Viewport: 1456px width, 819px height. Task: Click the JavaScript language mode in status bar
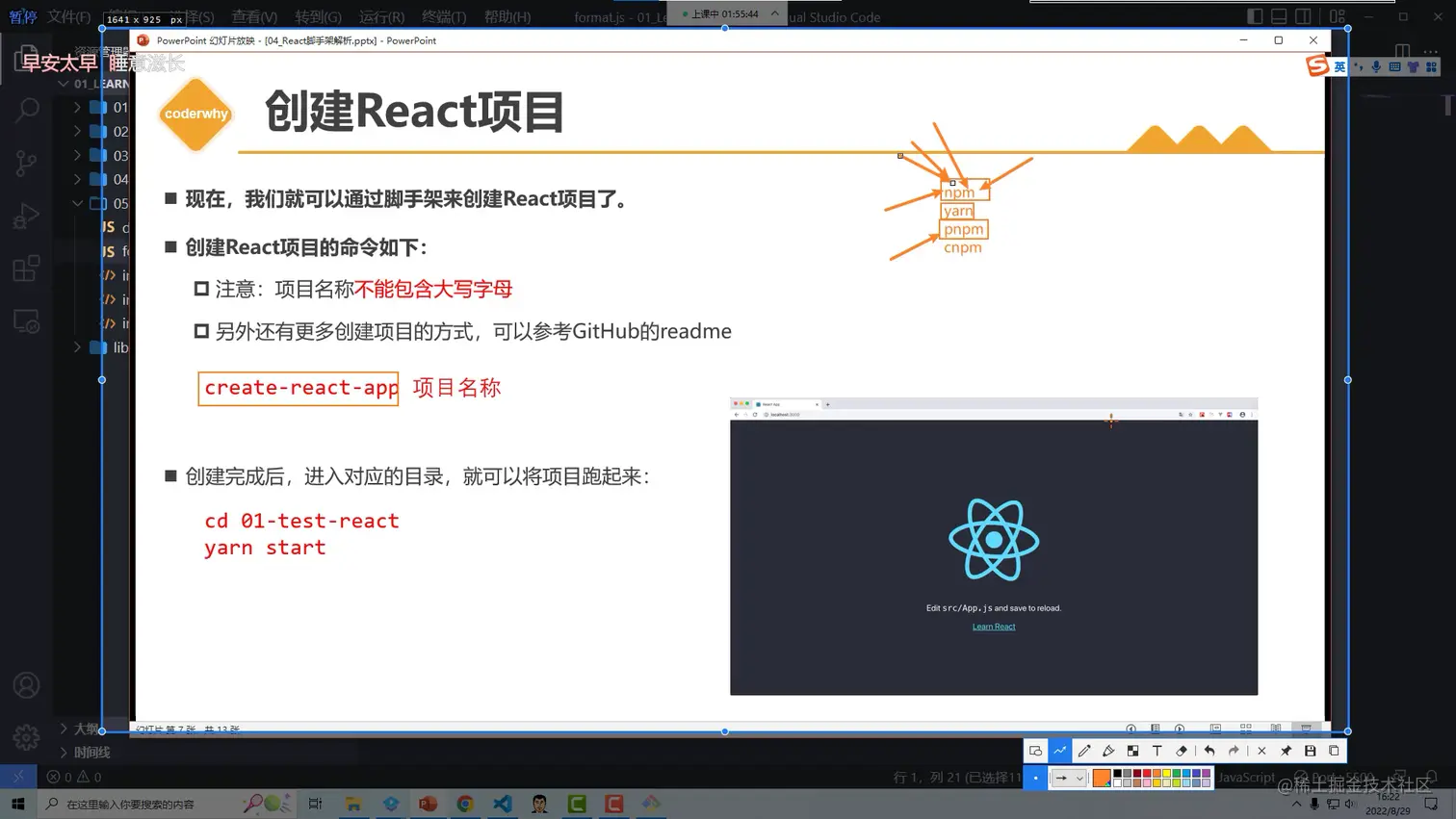(1246, 777)
